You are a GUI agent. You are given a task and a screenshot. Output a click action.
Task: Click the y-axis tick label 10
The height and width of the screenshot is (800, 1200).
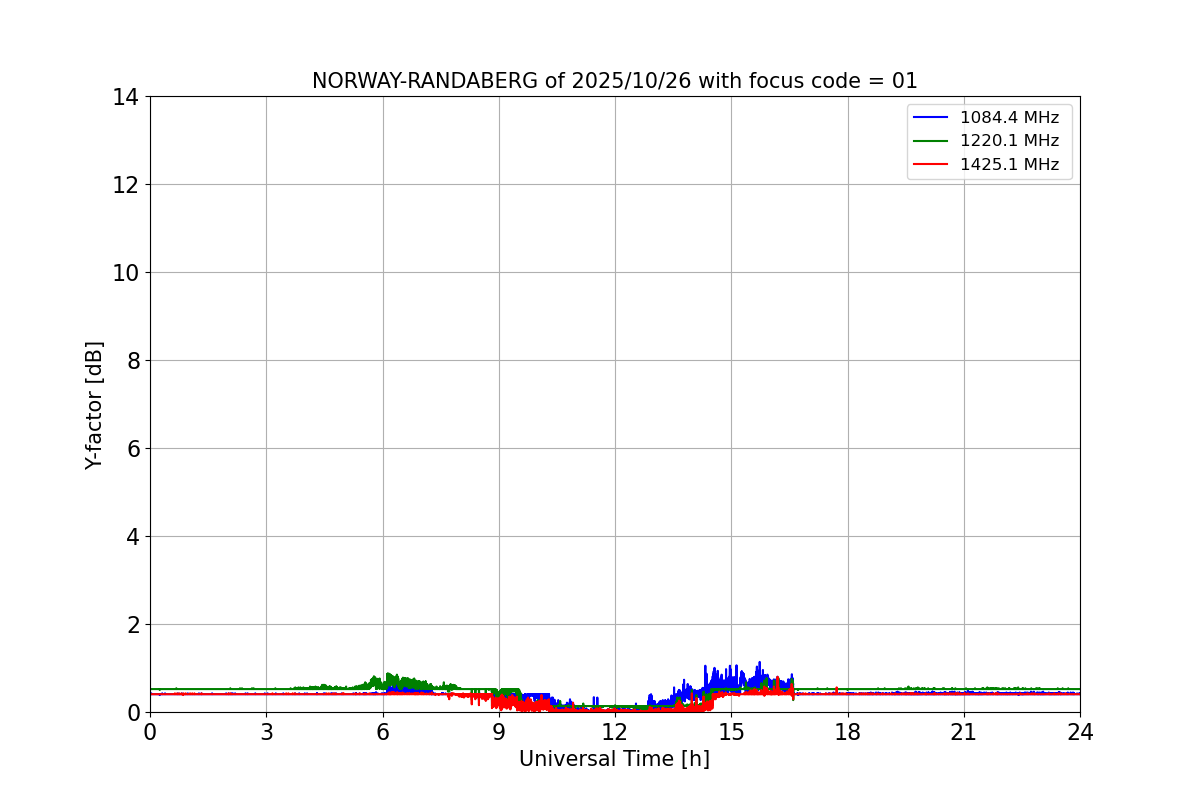coord(126,273)
